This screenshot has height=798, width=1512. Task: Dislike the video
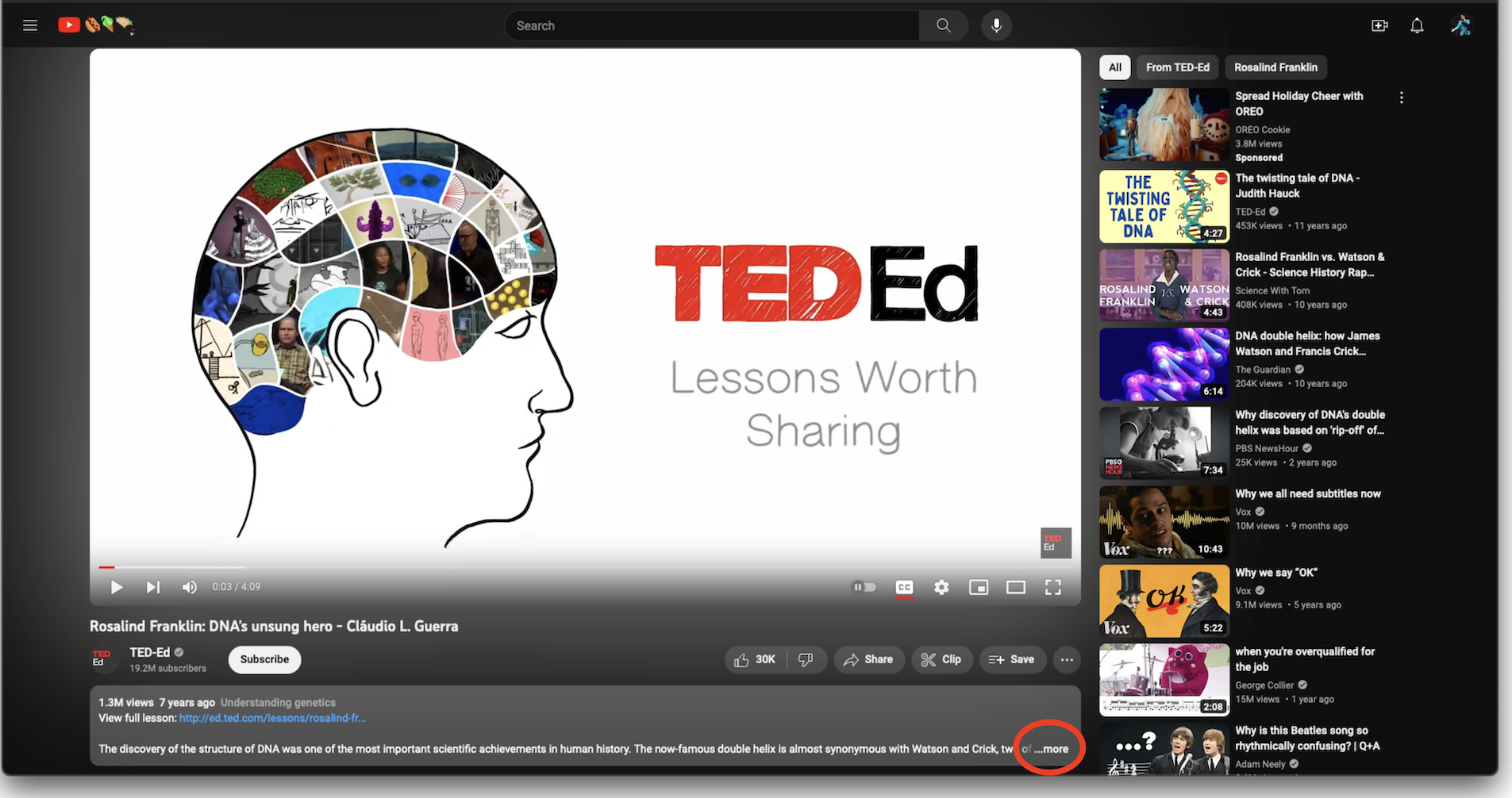point(806,659)
